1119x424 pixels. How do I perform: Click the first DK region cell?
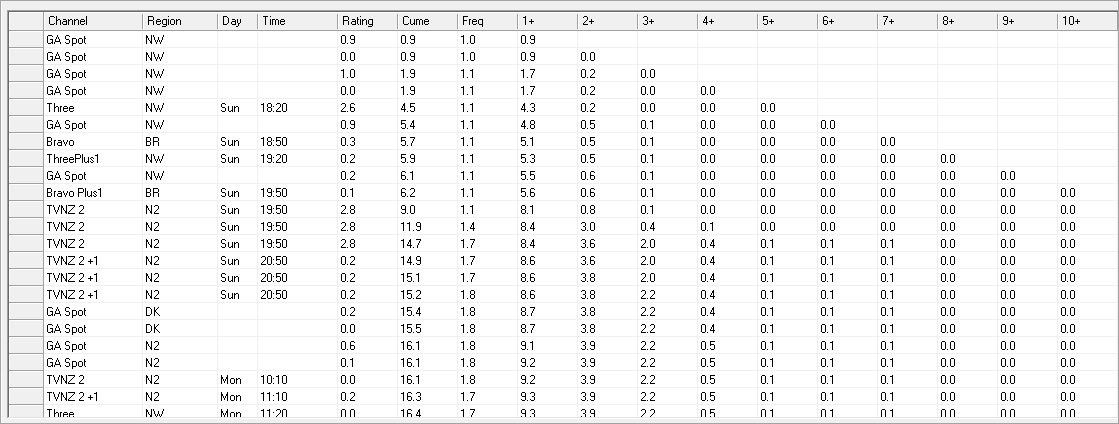pyautogui.click(x=180, y=312)
